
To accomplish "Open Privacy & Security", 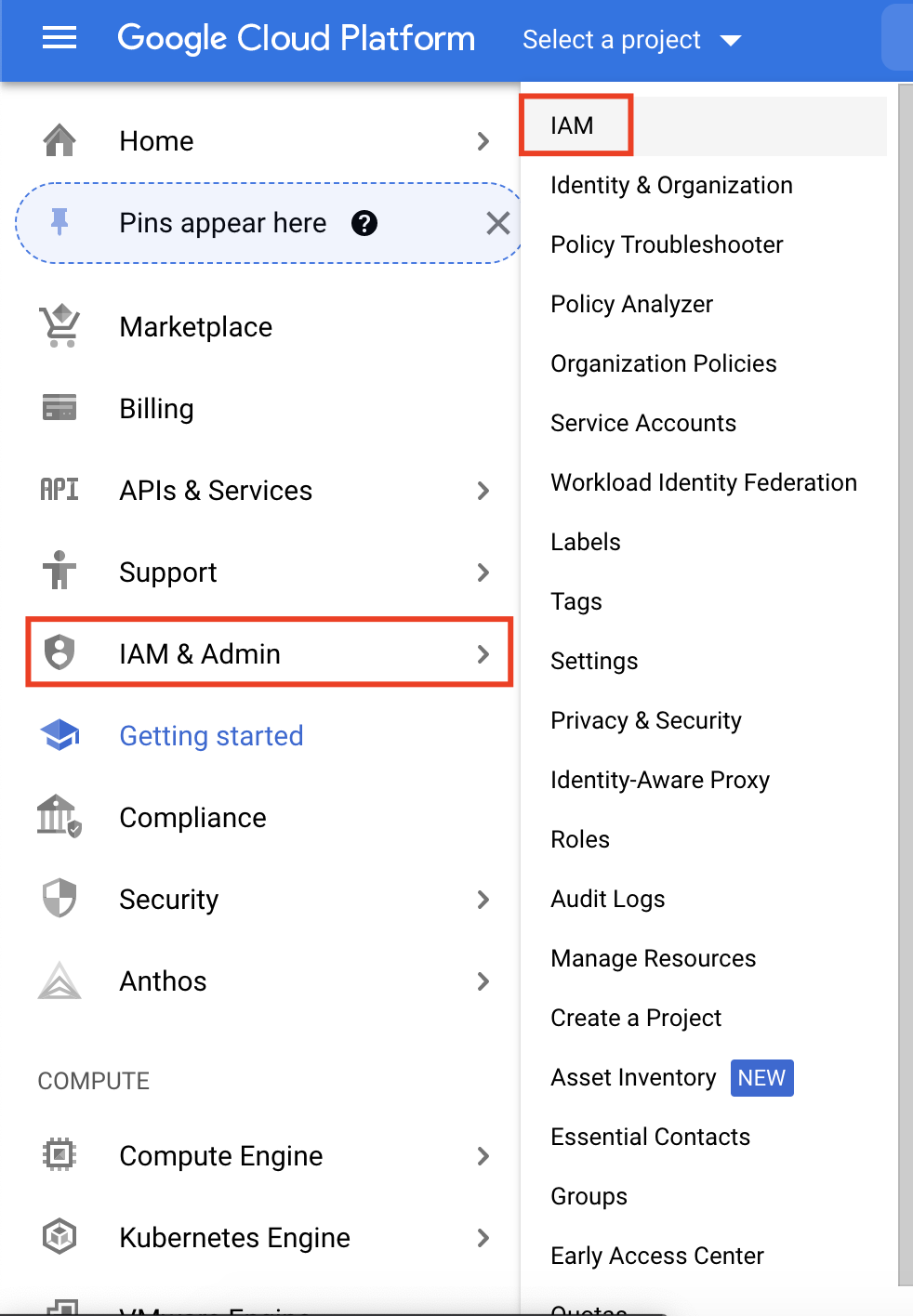I will click(646, 720).
